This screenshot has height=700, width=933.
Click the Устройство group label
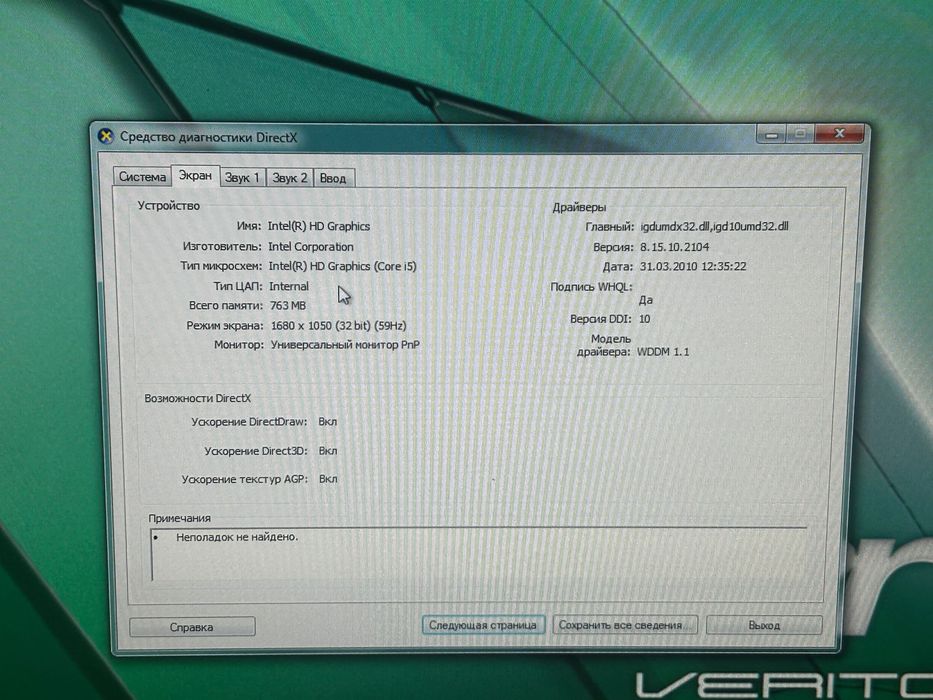pyautogui.click(x=169, y=205)
